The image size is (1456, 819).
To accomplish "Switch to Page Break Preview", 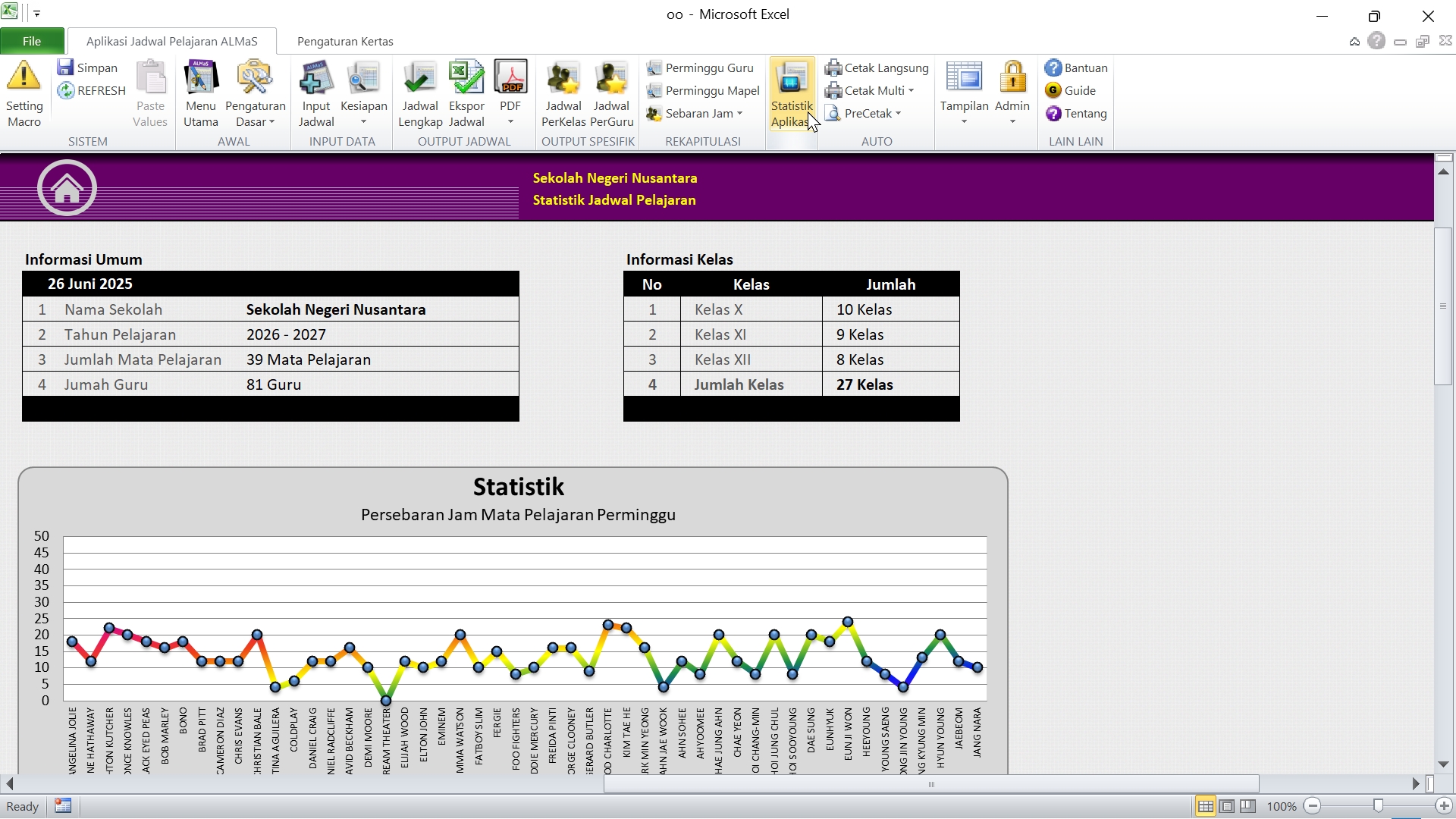I will 1247,806.
